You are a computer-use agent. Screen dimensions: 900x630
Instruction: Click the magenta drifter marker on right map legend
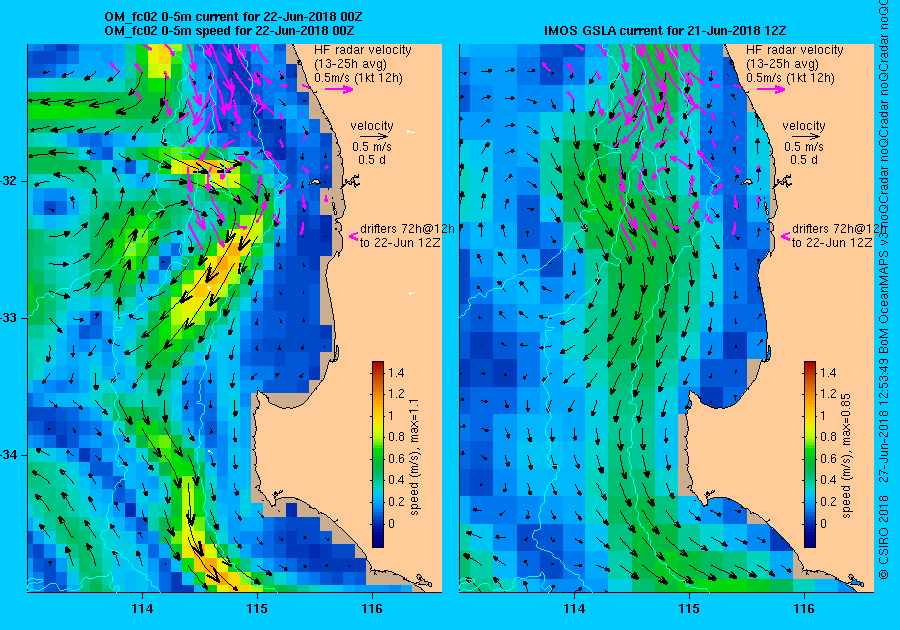786,236
